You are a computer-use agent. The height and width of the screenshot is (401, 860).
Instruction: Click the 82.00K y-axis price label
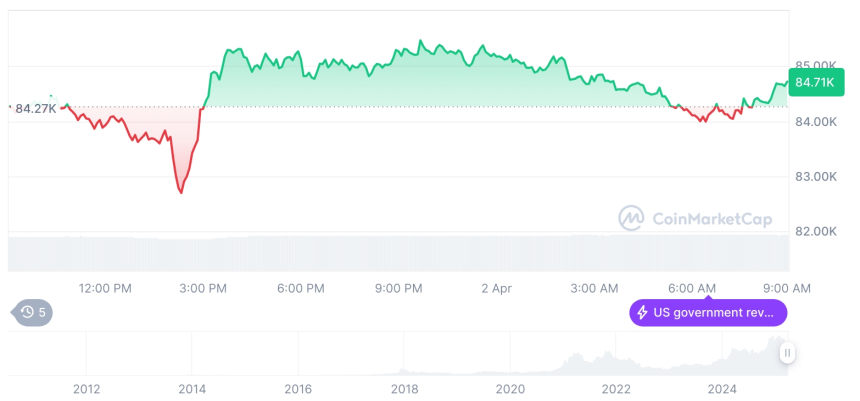coord(813,231)
